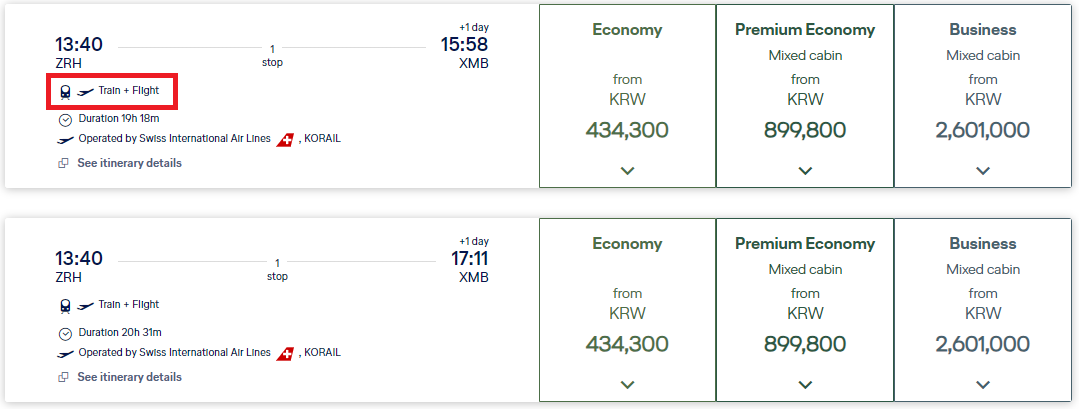Image resolution: width=1079 pixels, height=409 pixels.
Task: Expand Business fare chevron for 17:11 flight
Action: 983,385
